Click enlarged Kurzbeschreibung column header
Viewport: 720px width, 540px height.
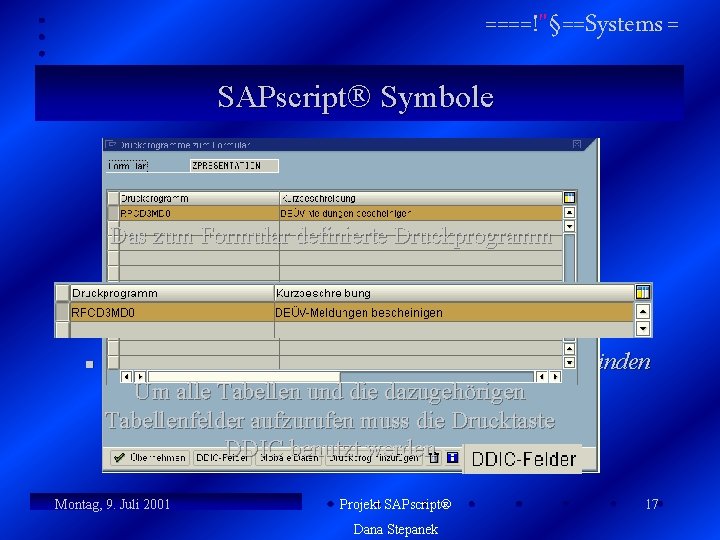point(455,293)
